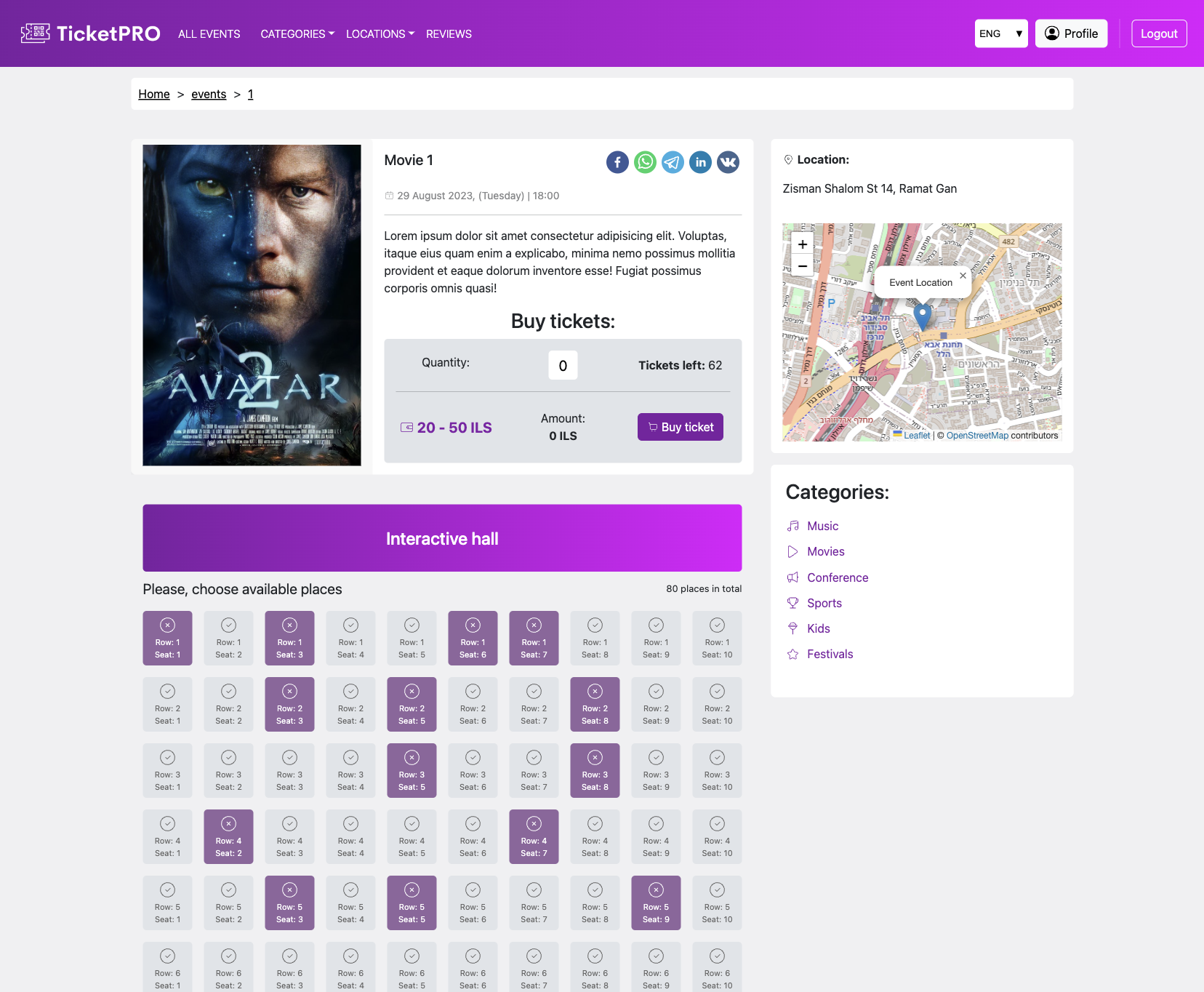Viewport: 1204px width, 992px height.
Task: Click the TicketPRO logo
Action: tap(90, 33)
